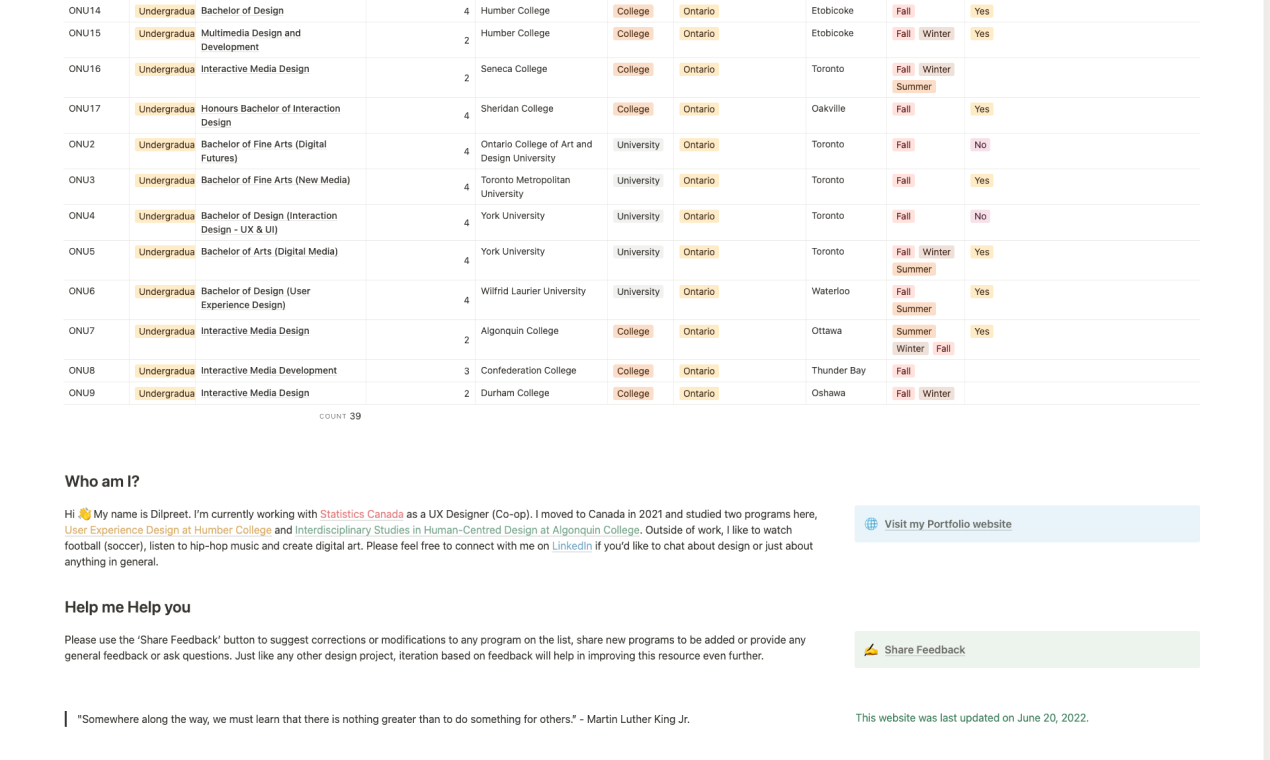Image resolution: width=1270 pixels, height=760 pixels.
Task: Open the Statistics Canada link
Action: [x=362, y=514]
